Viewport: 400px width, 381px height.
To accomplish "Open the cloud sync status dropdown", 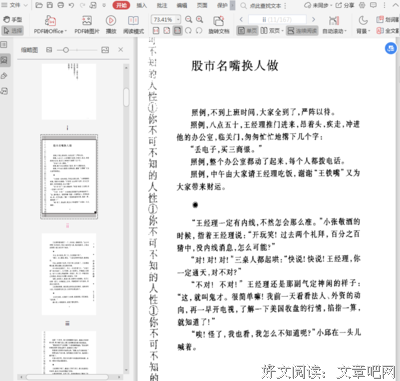I will pyautogui.click(x=318, y=5).
